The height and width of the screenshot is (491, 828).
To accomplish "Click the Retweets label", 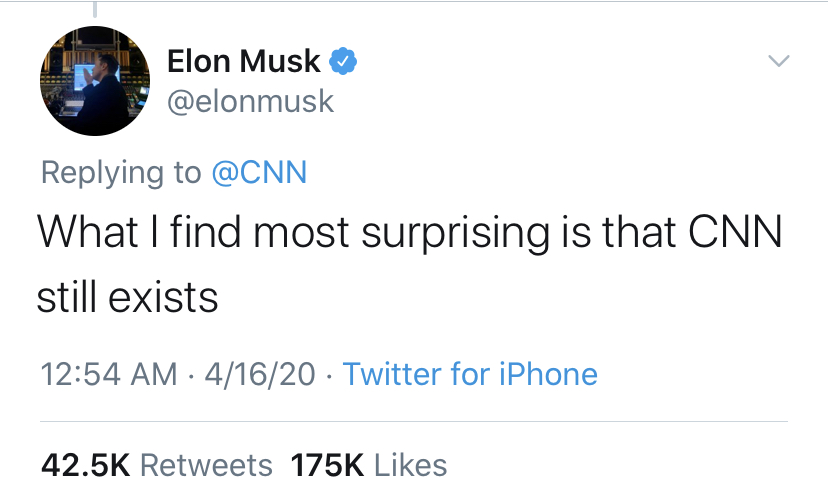I will [x=205, y=464].
